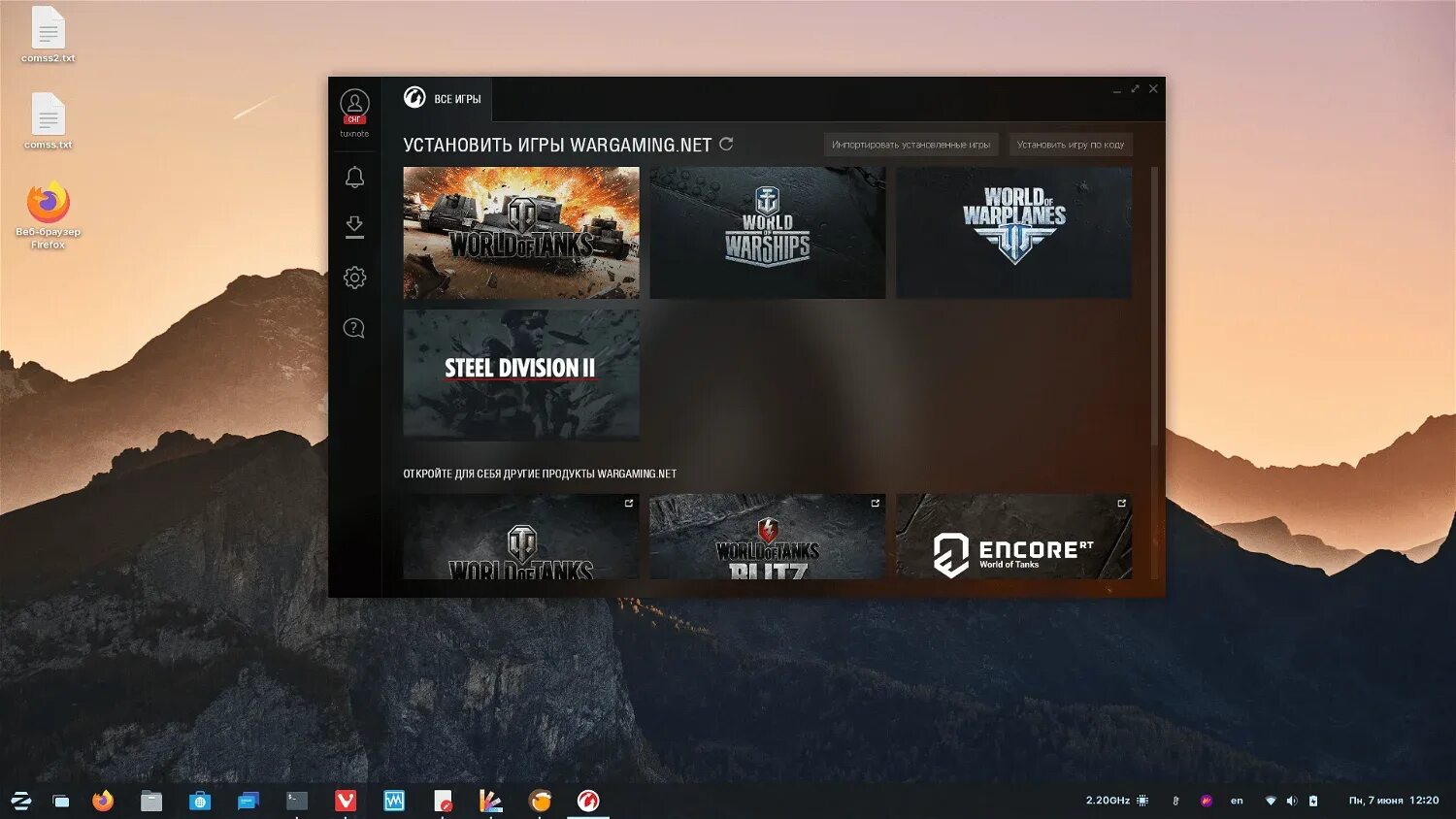Open World of Tanks Blitz product card

pos(767,537)
